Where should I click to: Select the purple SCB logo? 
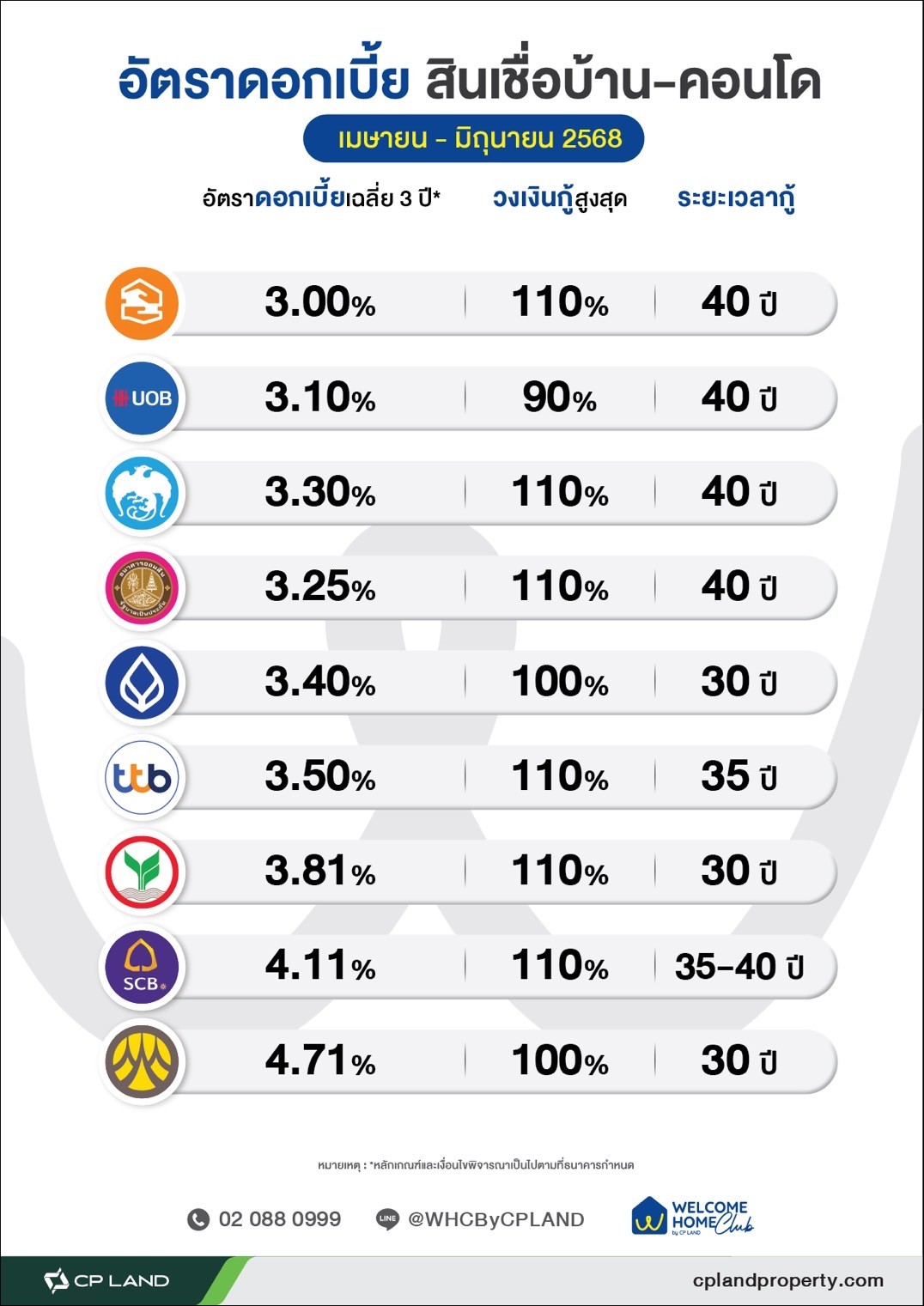pos(142,968)
